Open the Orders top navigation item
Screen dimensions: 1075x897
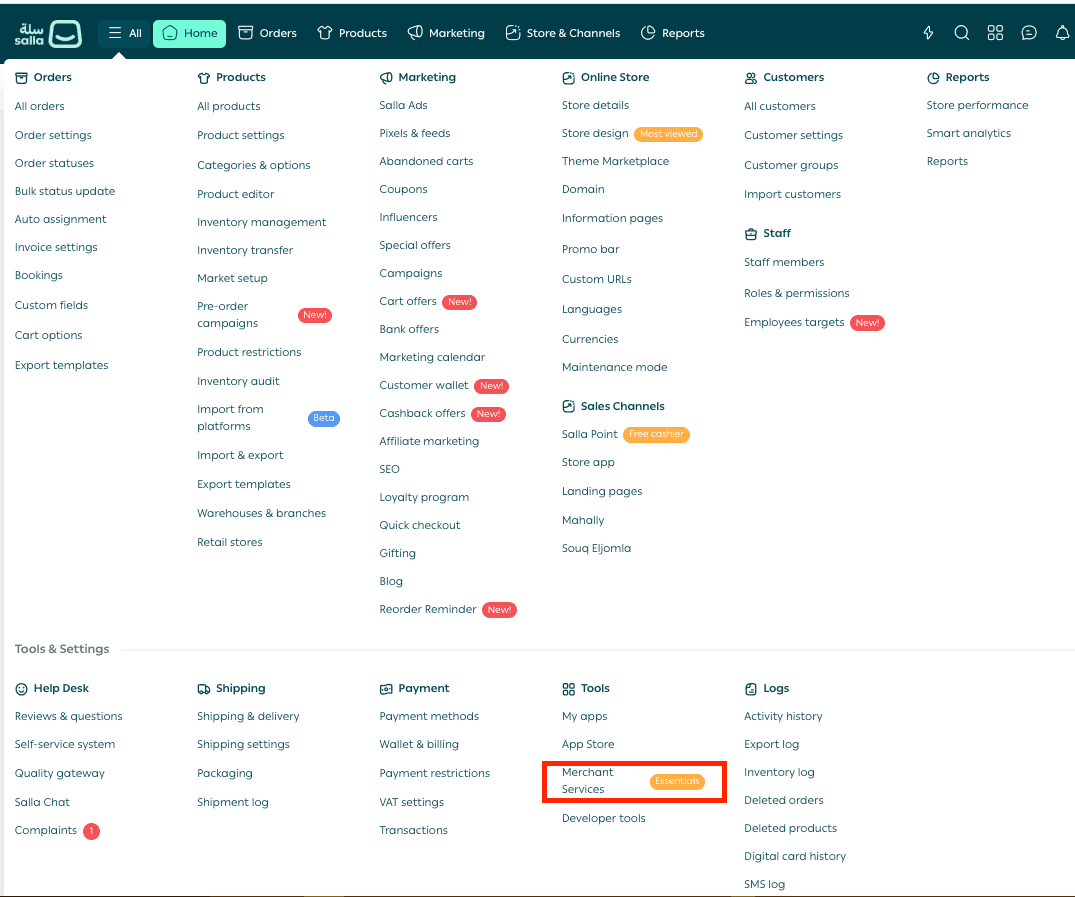point(267,33)
